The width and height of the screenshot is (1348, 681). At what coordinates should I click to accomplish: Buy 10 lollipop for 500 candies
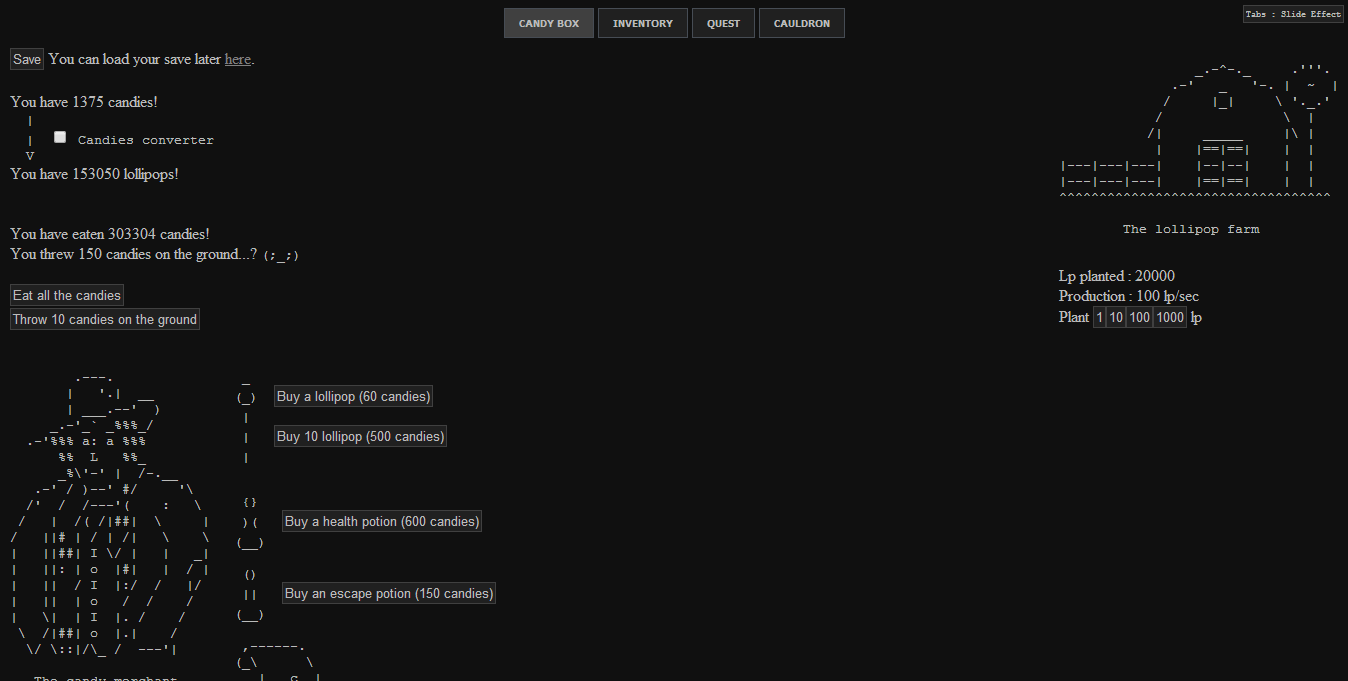point(360,436)
